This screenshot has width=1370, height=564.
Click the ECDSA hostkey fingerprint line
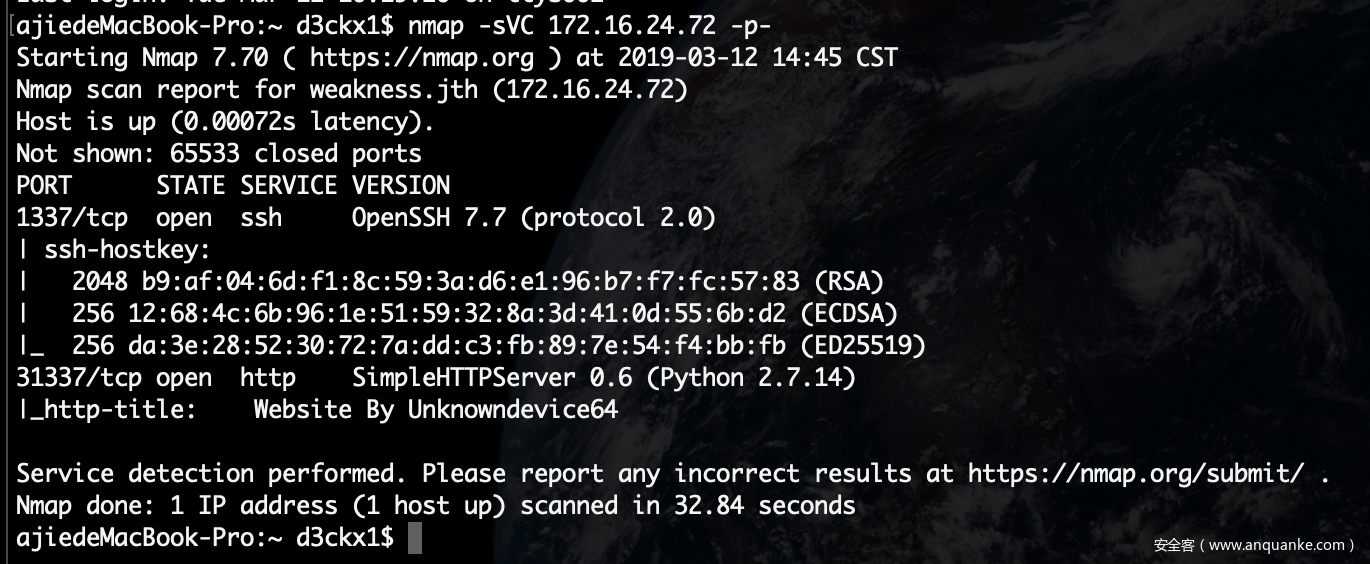coord(463,313)
